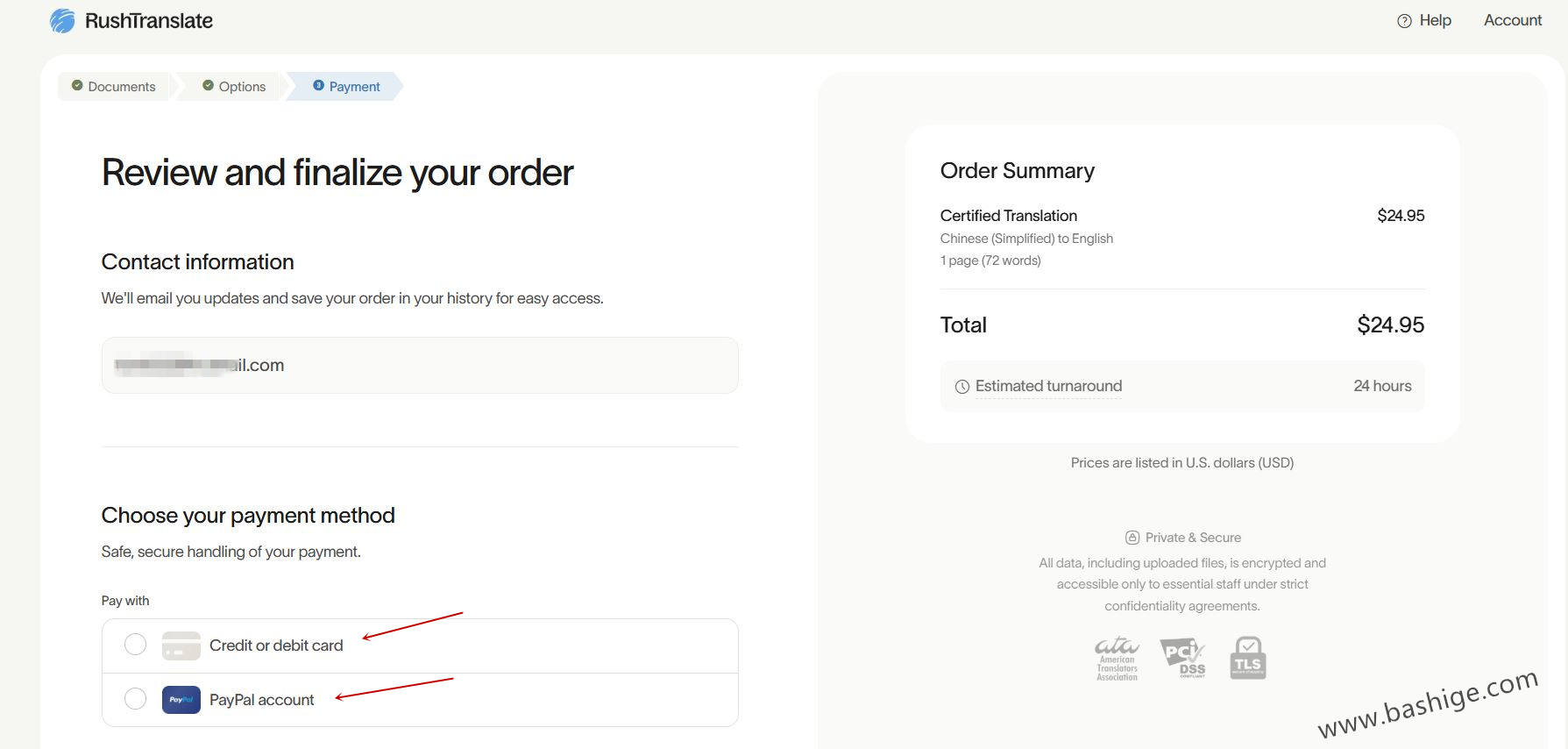Select the Credit or debit card radio button

point(136,645)
